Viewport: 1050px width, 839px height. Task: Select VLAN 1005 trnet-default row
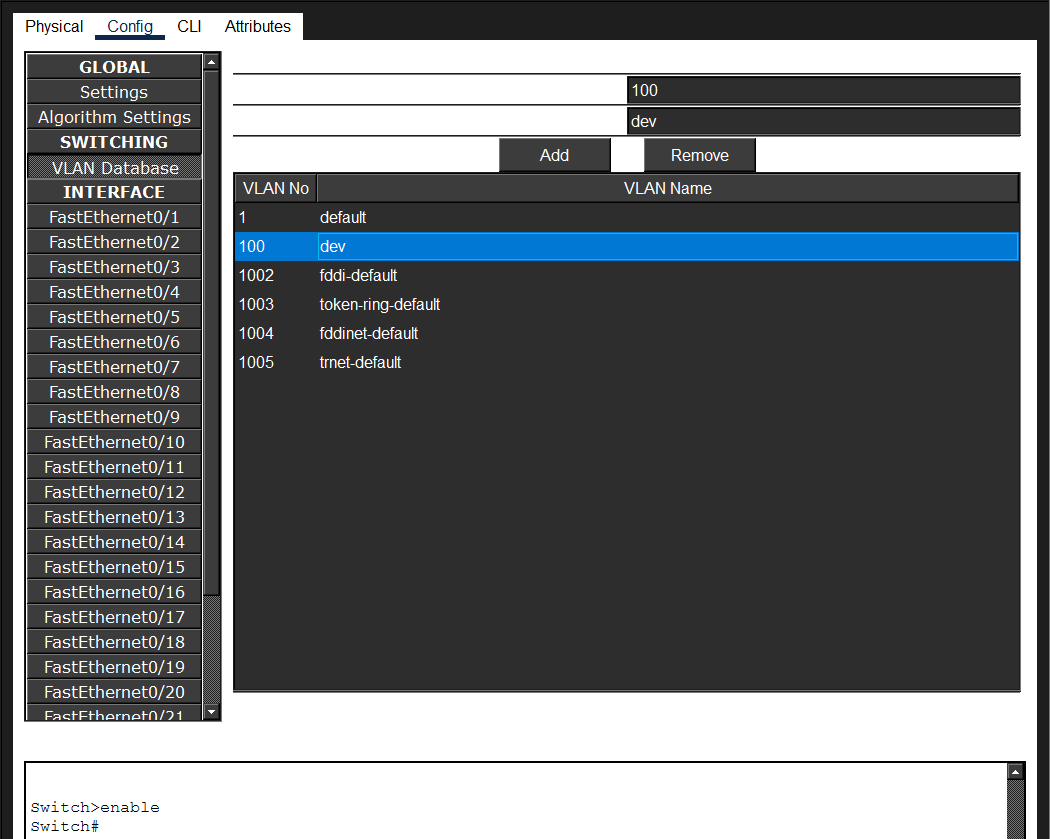[627, 362]
